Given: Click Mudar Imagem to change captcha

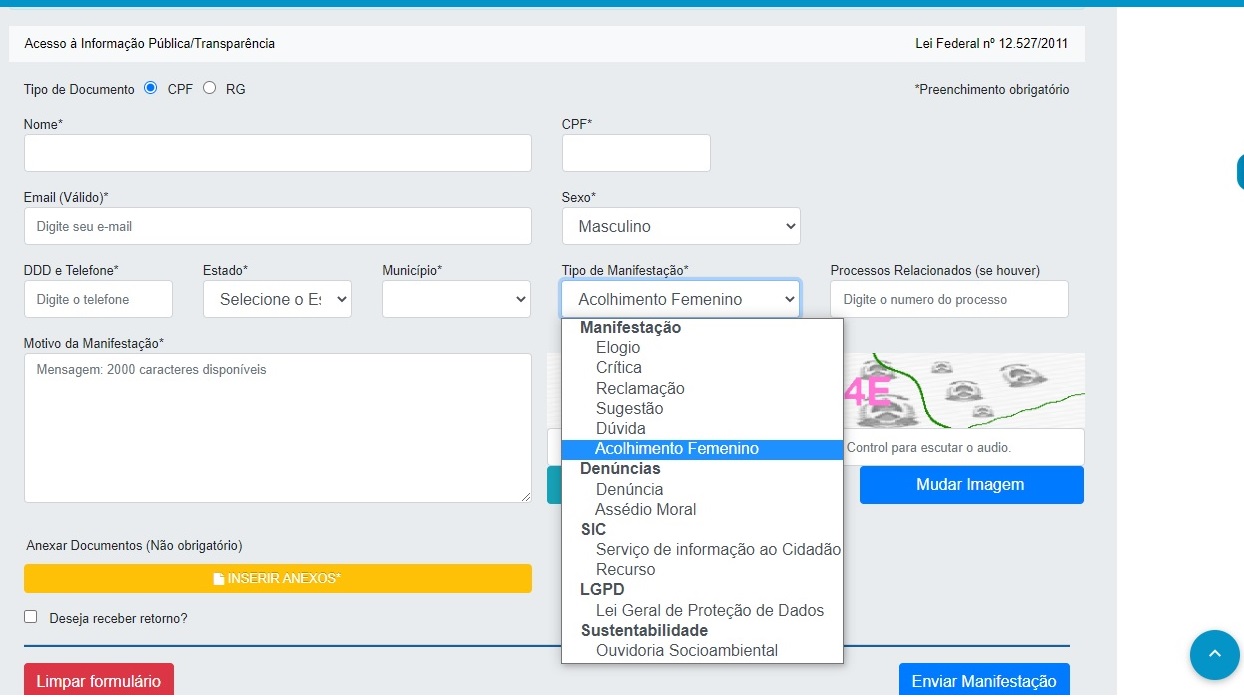Looking at the screenshot, I should pyautogui.click(x=970, y=484).
